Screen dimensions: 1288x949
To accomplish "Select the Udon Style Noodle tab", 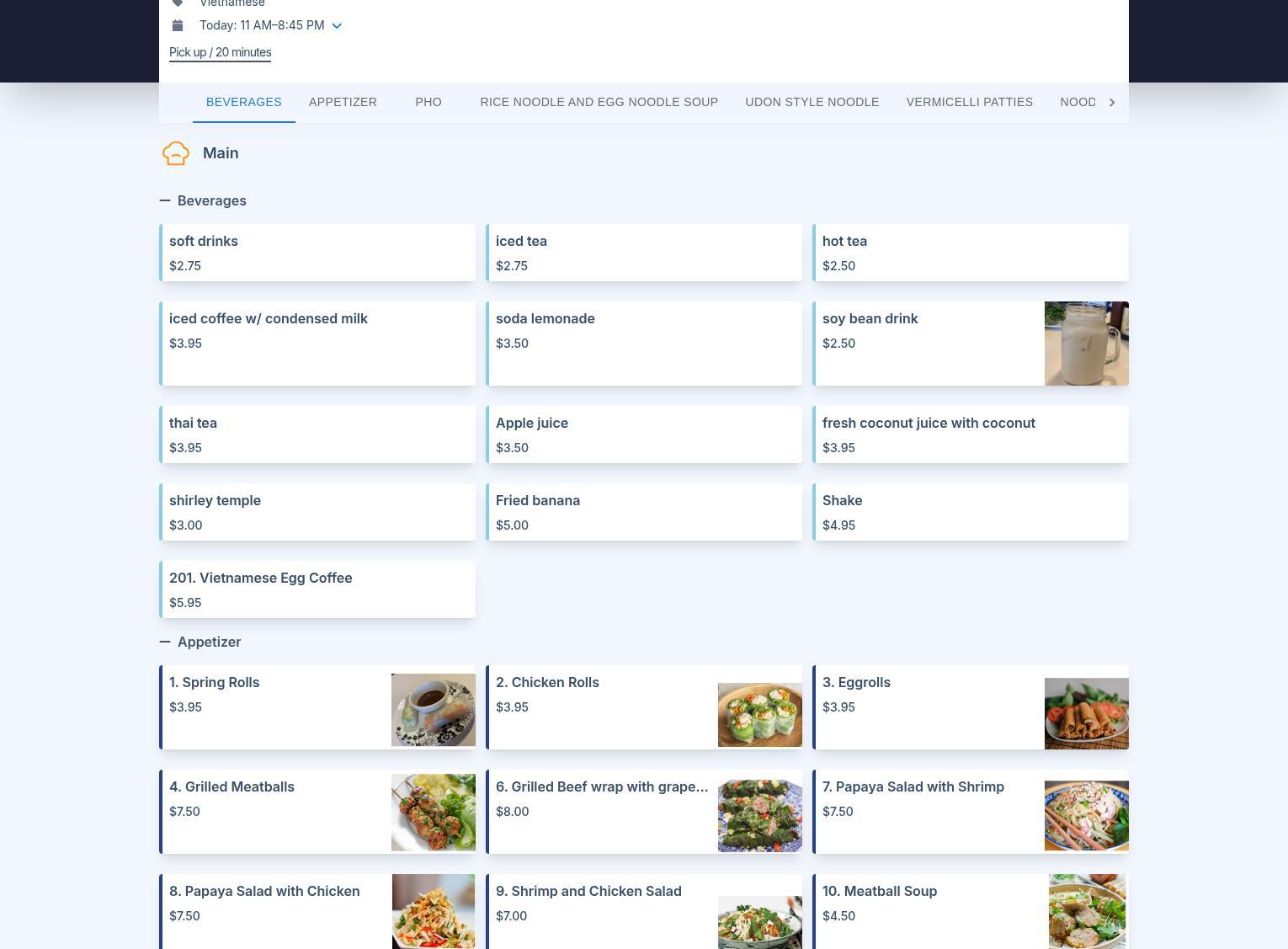I will click(812, 102).
